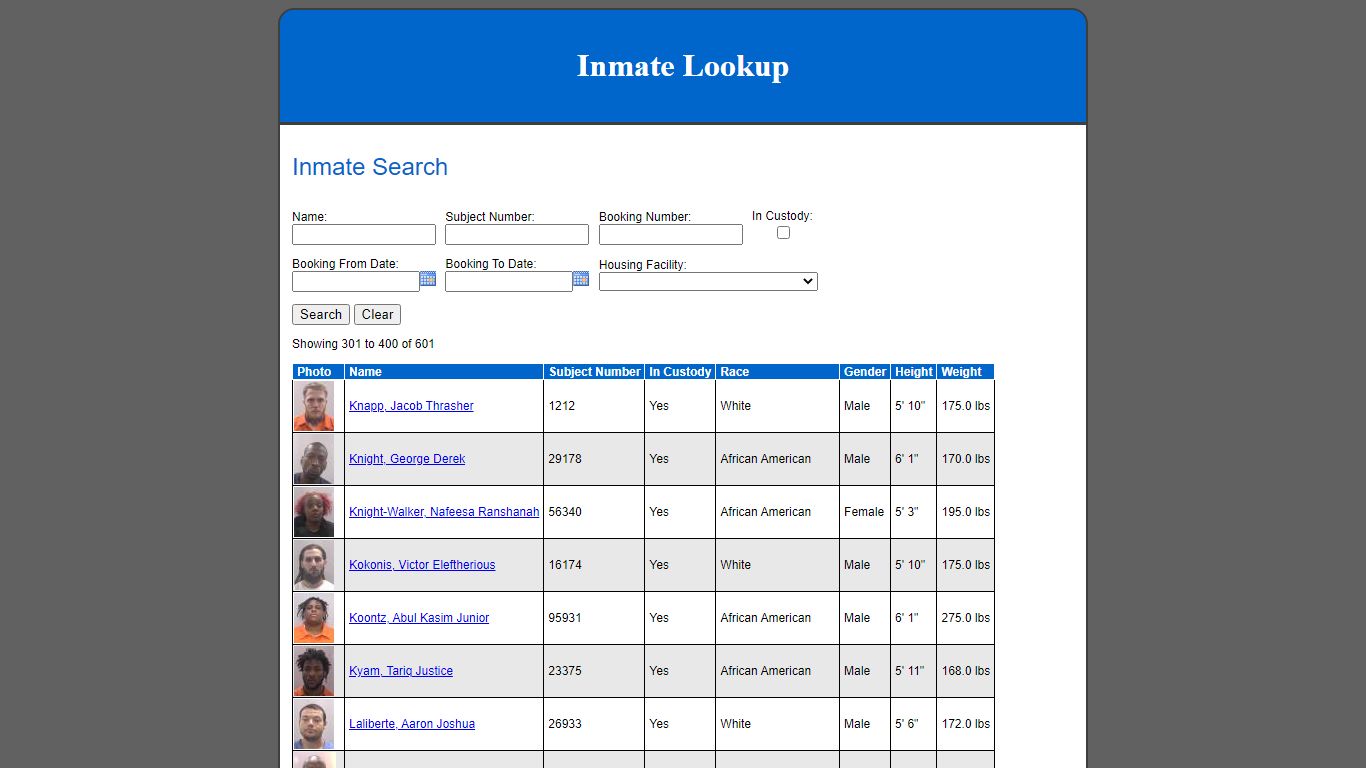View Knight-Walker, Nafeesa Ranshanah details
This screenshot has height=768, width=1366.
pos(444,511)
